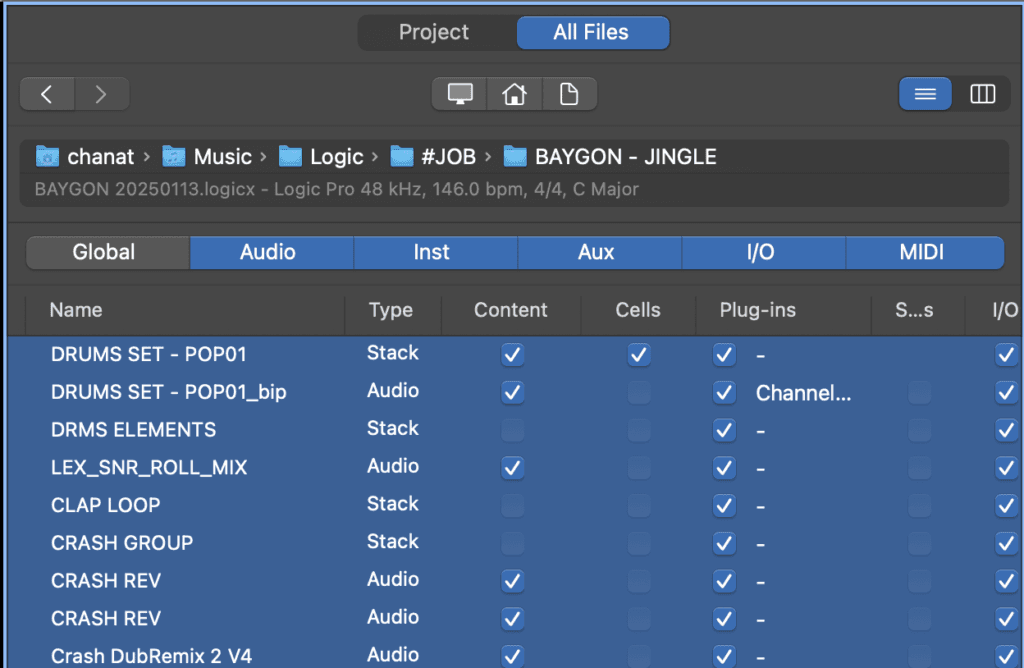Enable Sends checkbox for DRUMS SET - POP01_bip
Image resolution: width=1024 pixels, height=668 pixels.
(x=920, y=392)
